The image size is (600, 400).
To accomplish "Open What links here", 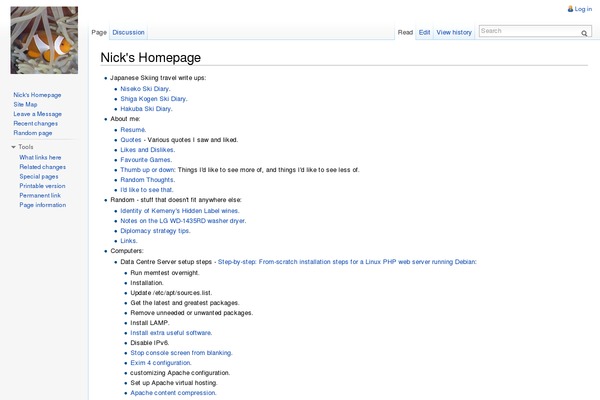I will 40,157.
